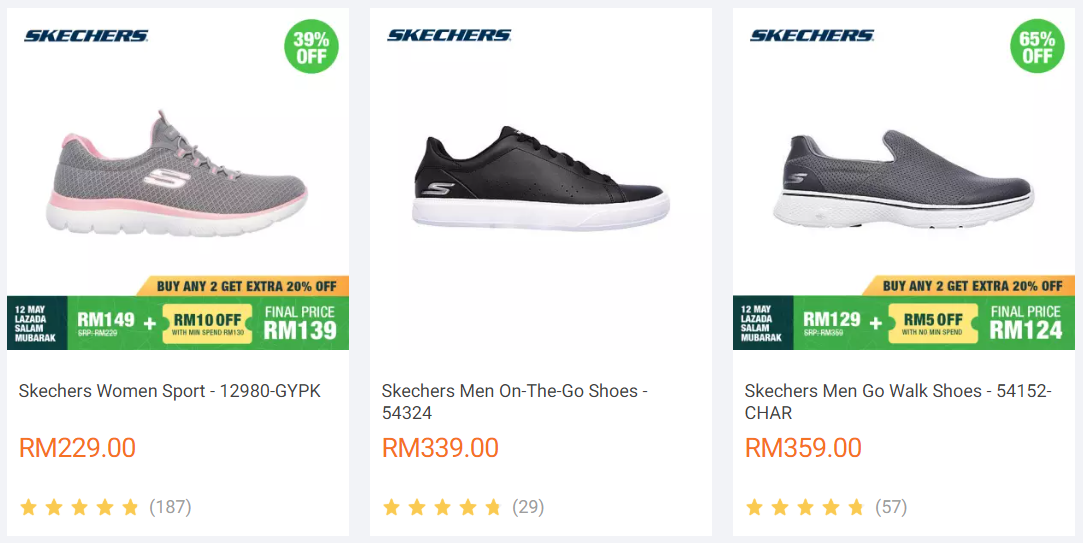Click the Skechers logo on the Go Walk card

tap(812, 36)
